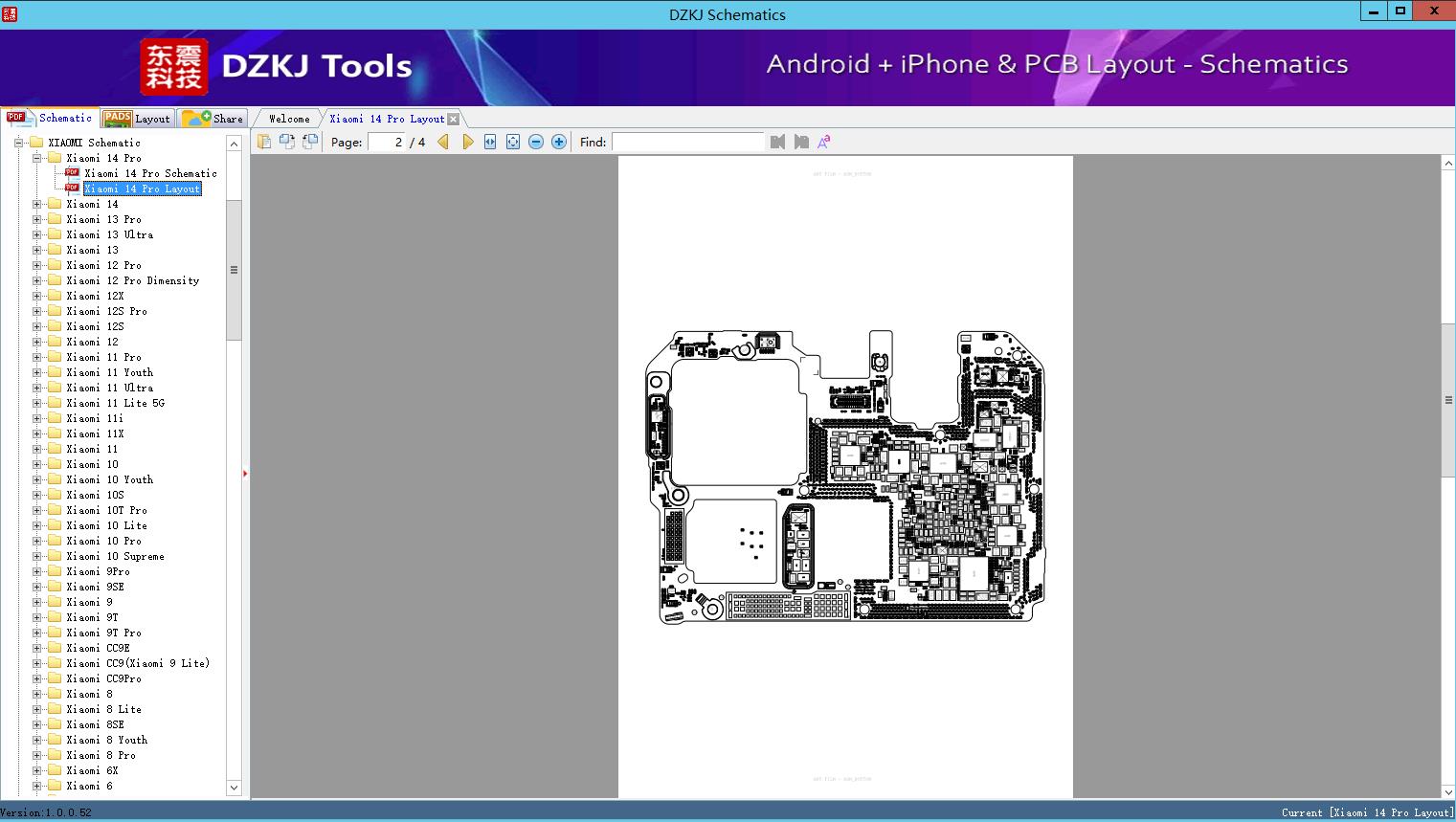Viewport: 1456px width, 822px height.
Task: Click the Xiaomi CC9Pro folder icon
Action: (55, 678)
